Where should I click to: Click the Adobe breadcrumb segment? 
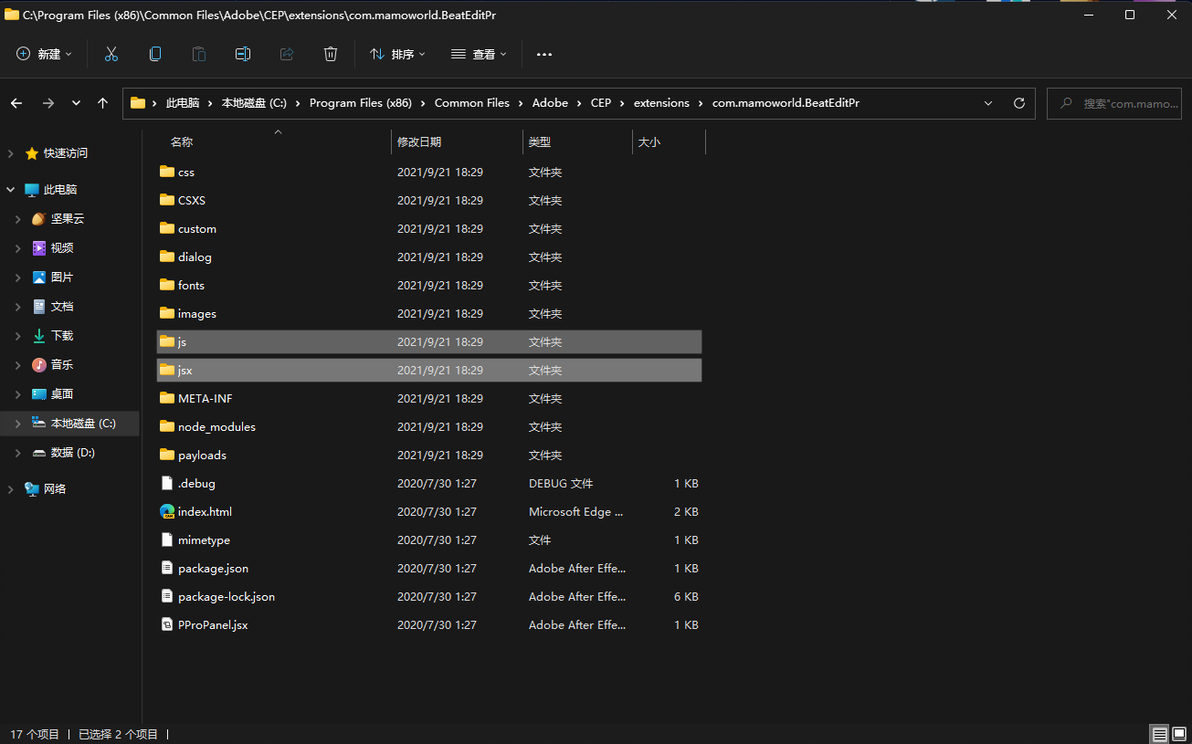pyautogui.click(x=550, y=103)
